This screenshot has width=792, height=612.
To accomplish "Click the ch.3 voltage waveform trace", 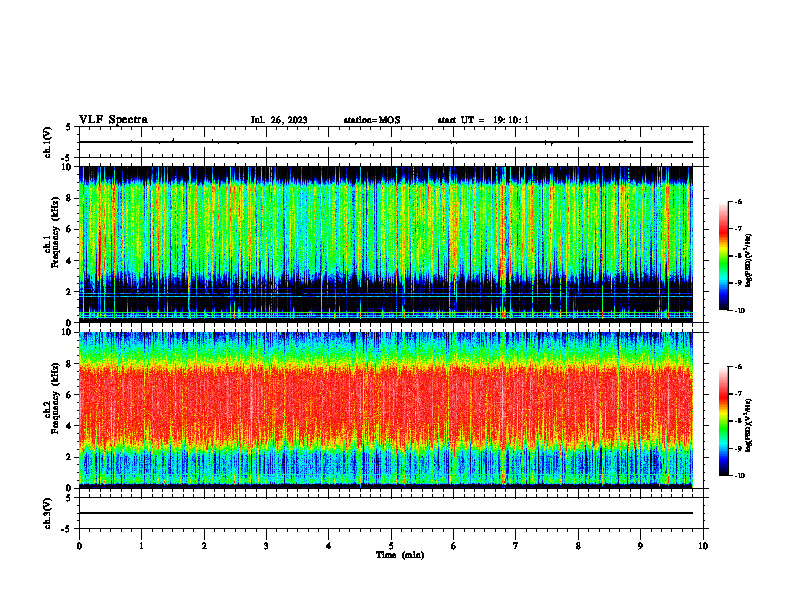I will 386,513.
